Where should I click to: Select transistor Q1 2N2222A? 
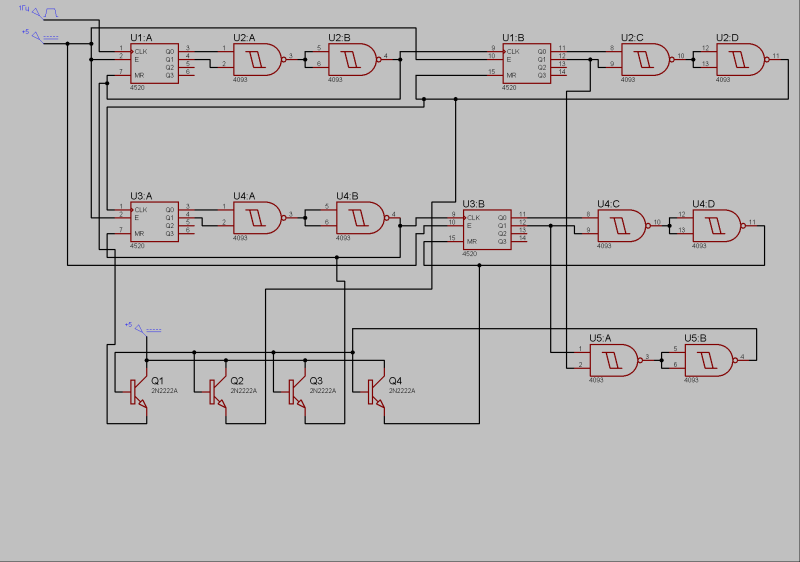click(138, 392)
